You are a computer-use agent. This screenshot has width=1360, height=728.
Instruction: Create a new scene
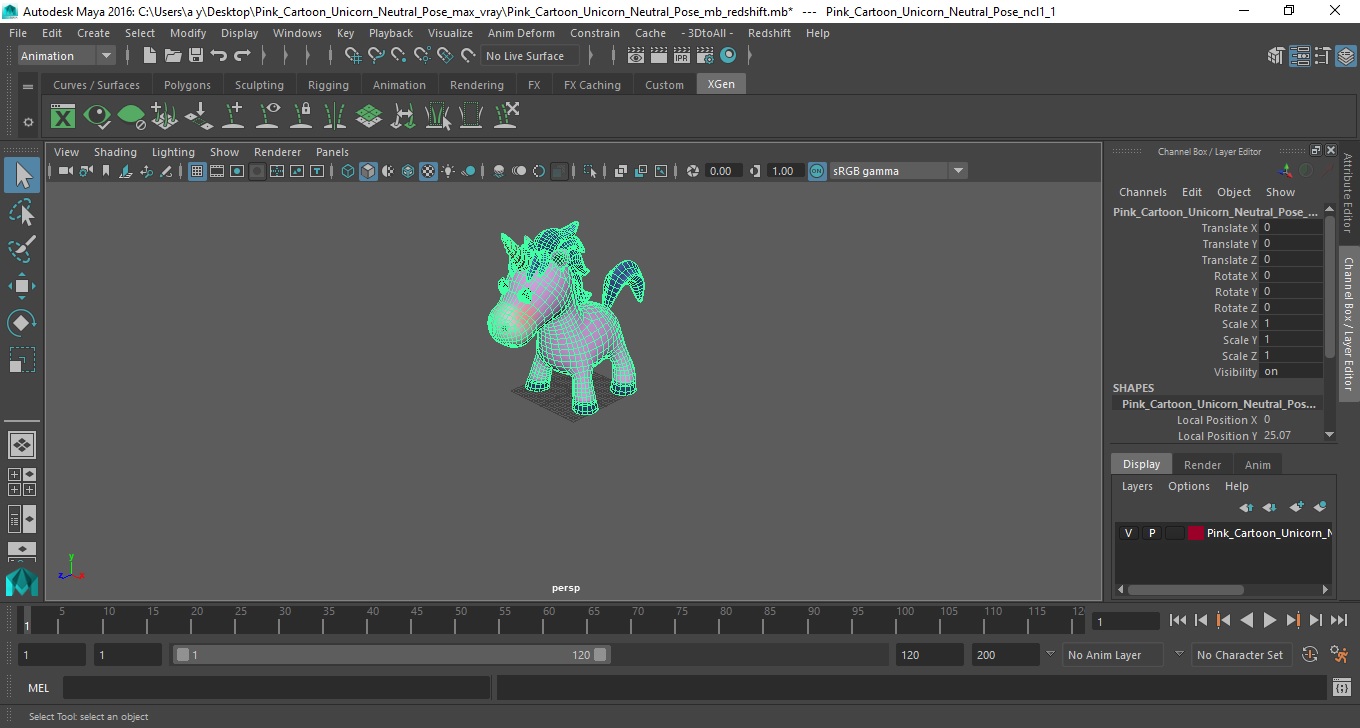tap(150, 56)
